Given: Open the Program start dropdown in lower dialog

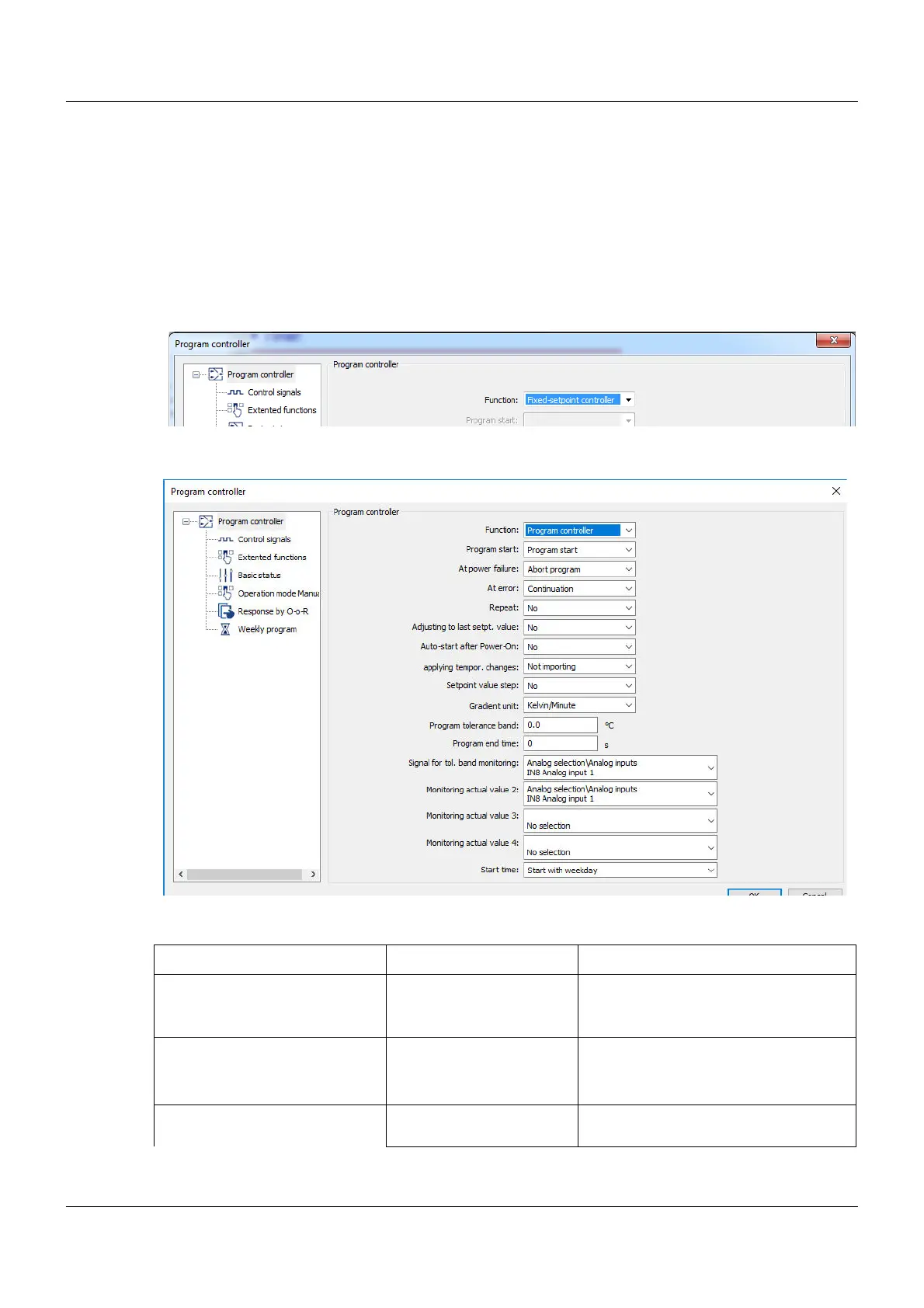Looking at the screenshot, I should [x=629, y=550].
